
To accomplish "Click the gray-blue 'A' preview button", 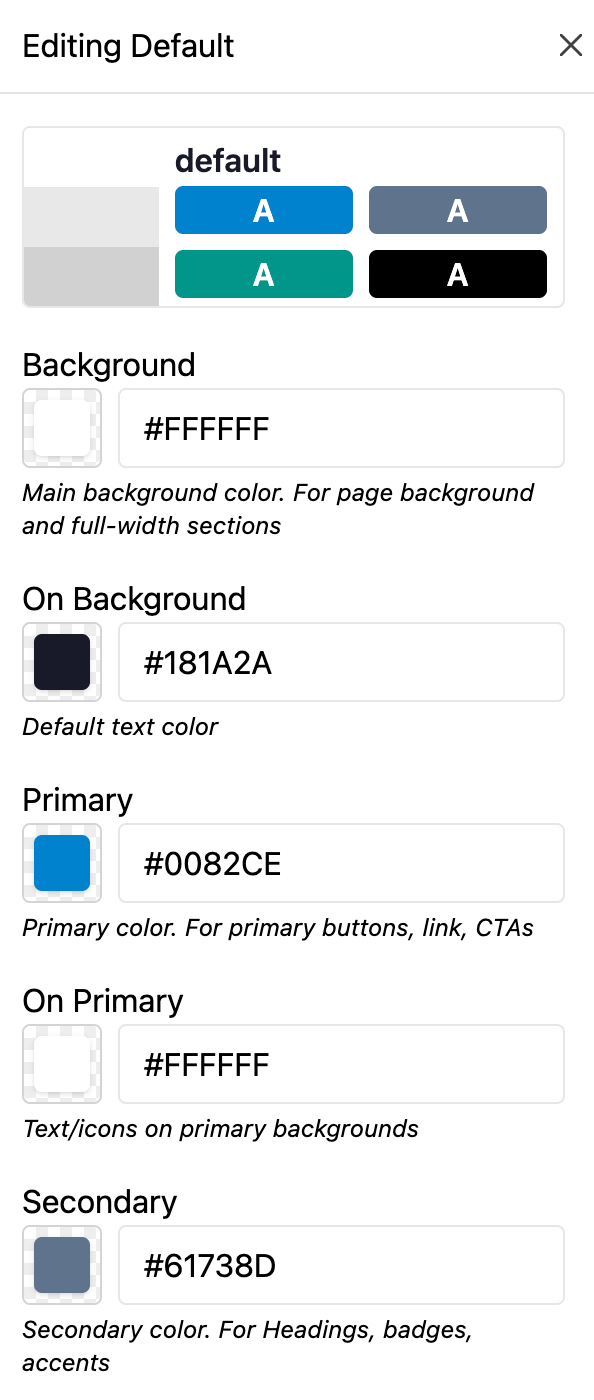I will point(457,210).
